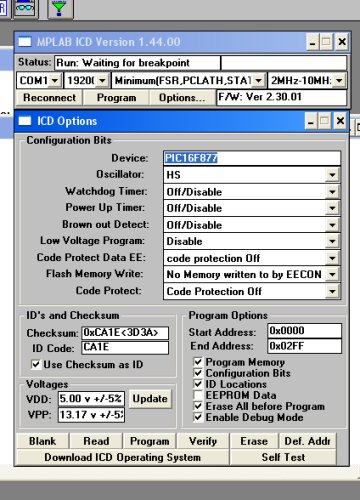Disable Enable Debug Mode checkbox

pyautogui.click(x=198, y=417)
